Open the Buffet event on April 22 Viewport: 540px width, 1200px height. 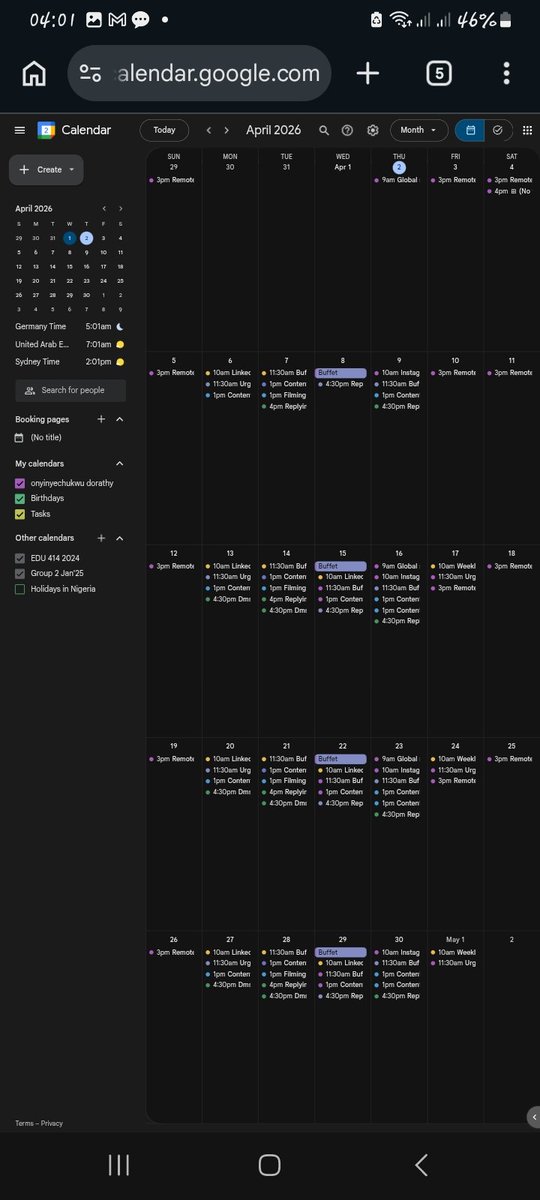click(x=342, y=759)
